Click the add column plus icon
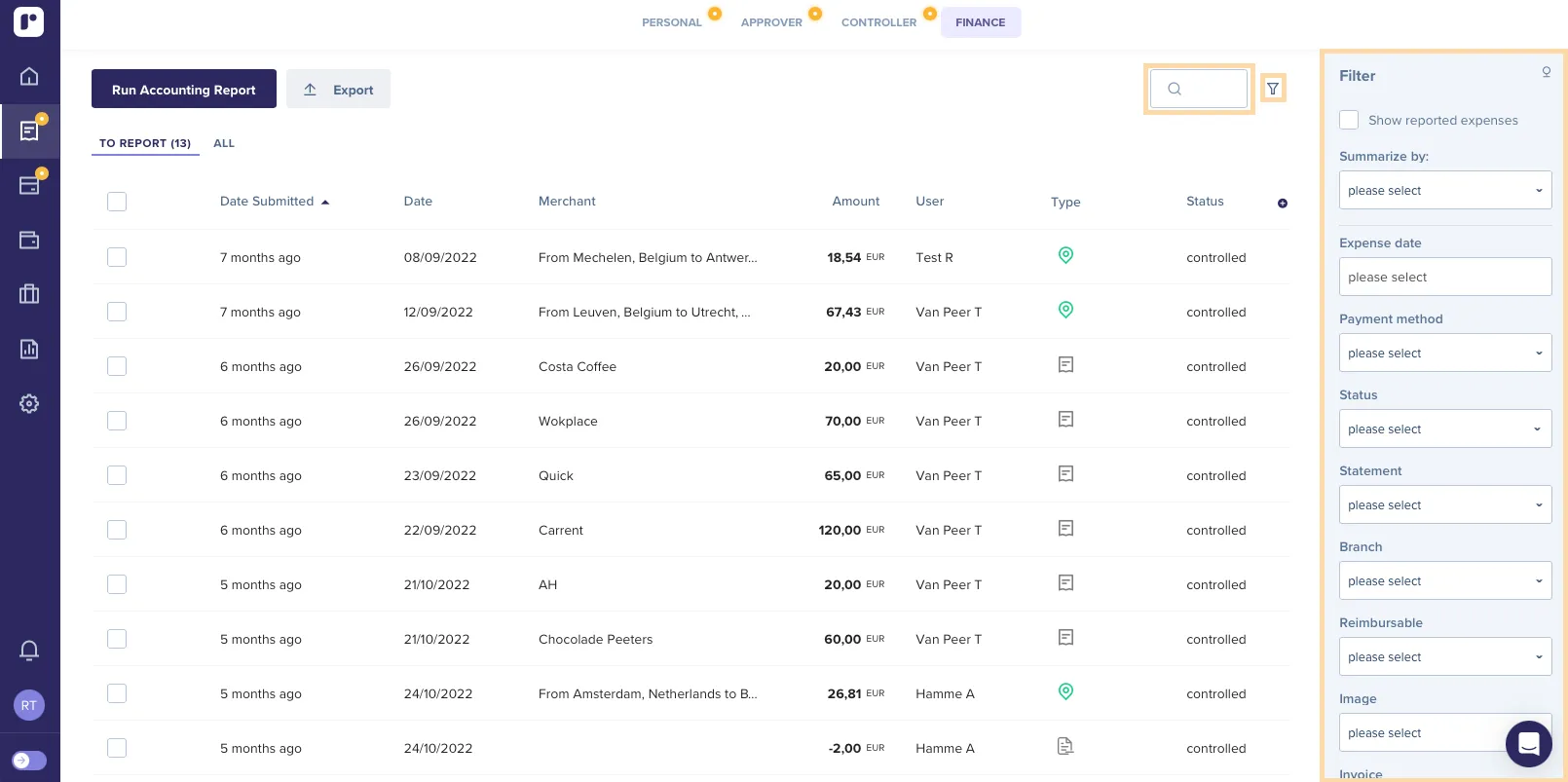This screenshot has height=782, width=1568. pyautogui.click(x=1282, y=203)
